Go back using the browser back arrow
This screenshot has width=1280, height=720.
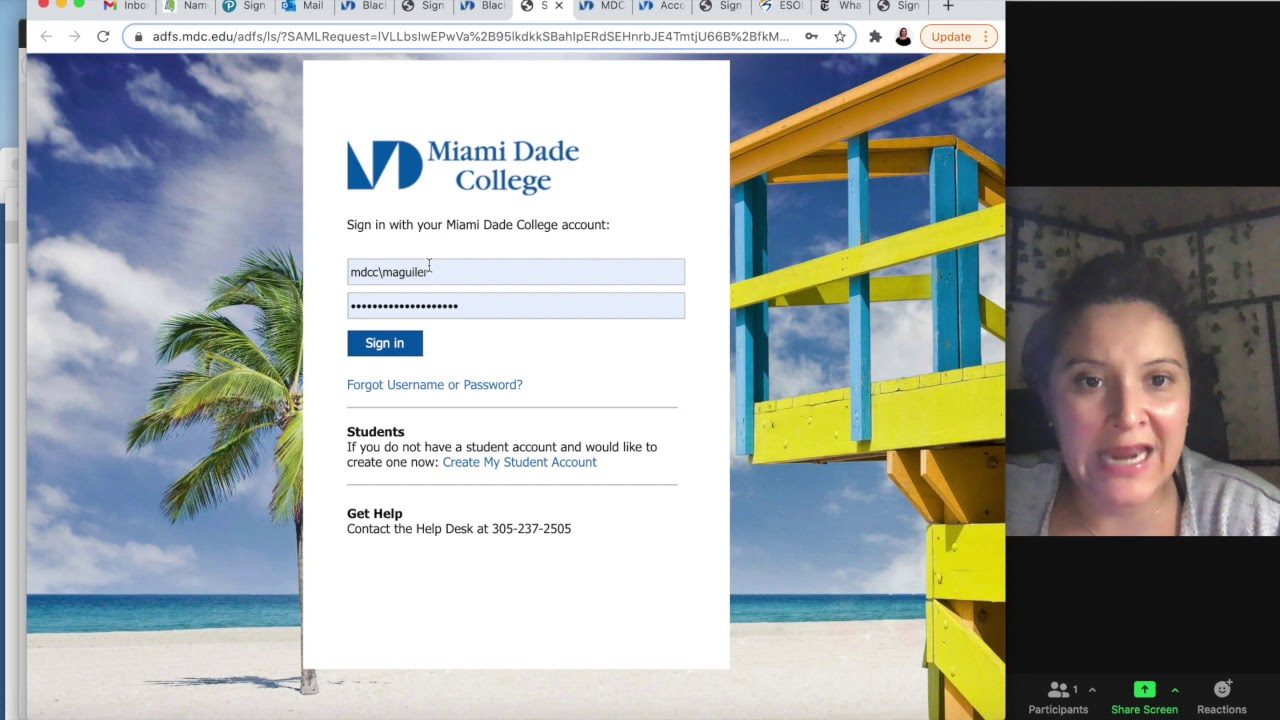[46, 36]
